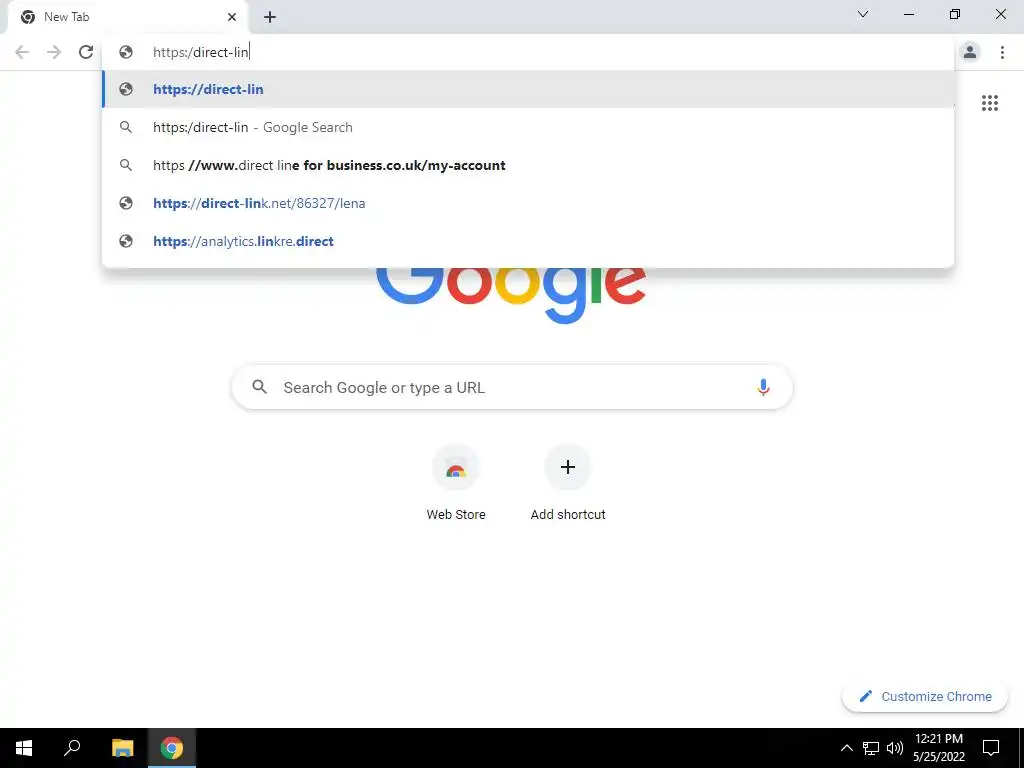This screenshot has width=1024, height=768.
Task: Select analytics.linkre.direct suggestion
Action: (528, 241)
